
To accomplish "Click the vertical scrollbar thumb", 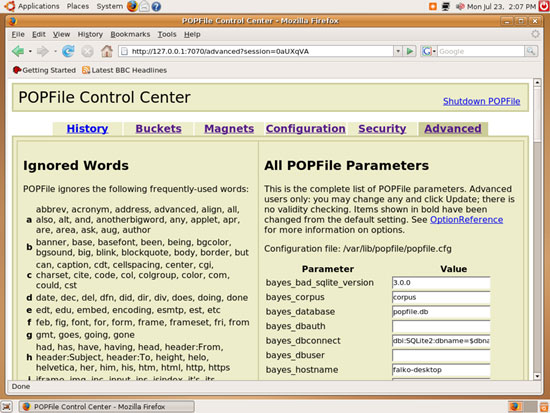I will pos(537,114).
